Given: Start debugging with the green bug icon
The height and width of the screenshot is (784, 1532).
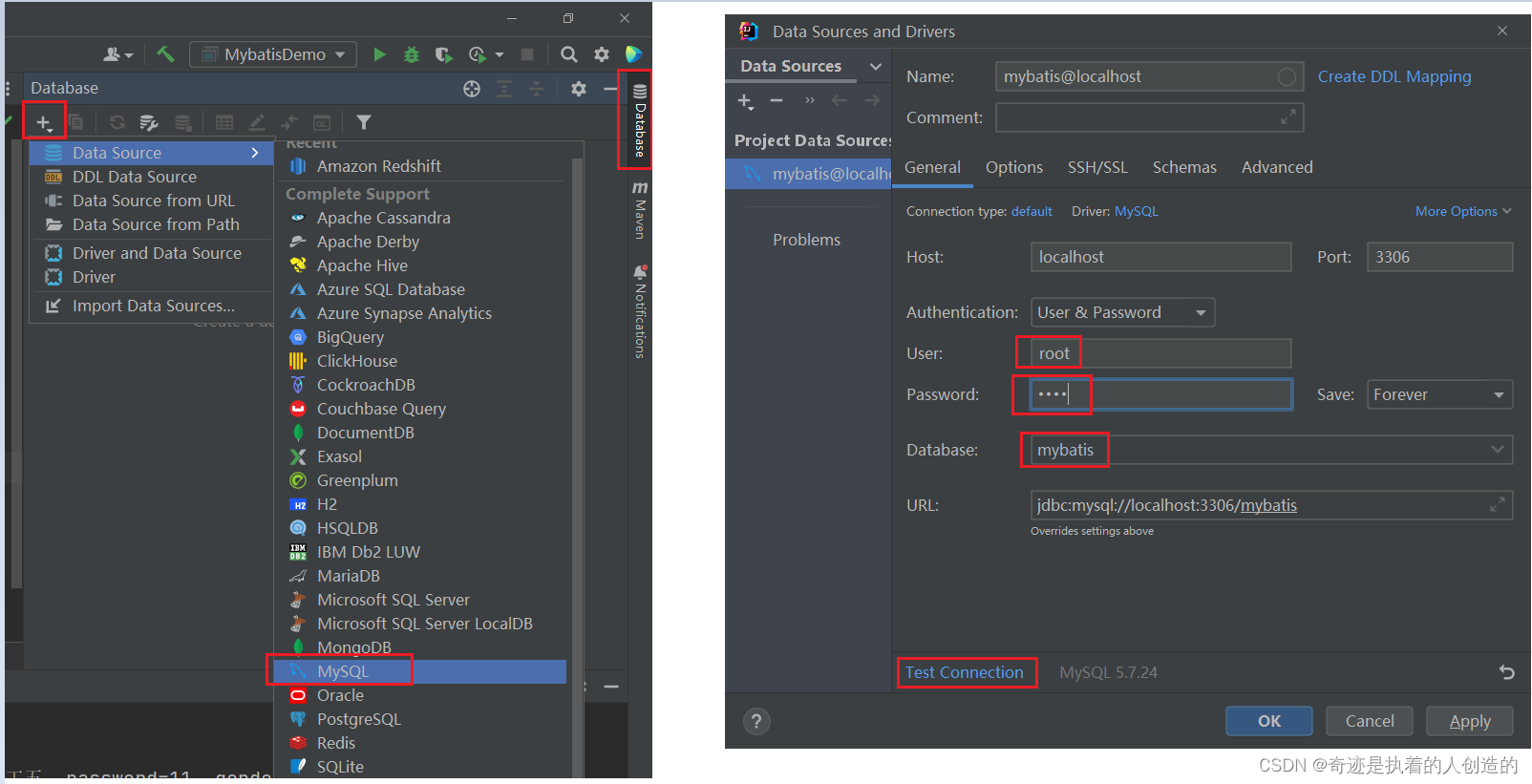Looking at the screenshot, I should tap(412, 54).
